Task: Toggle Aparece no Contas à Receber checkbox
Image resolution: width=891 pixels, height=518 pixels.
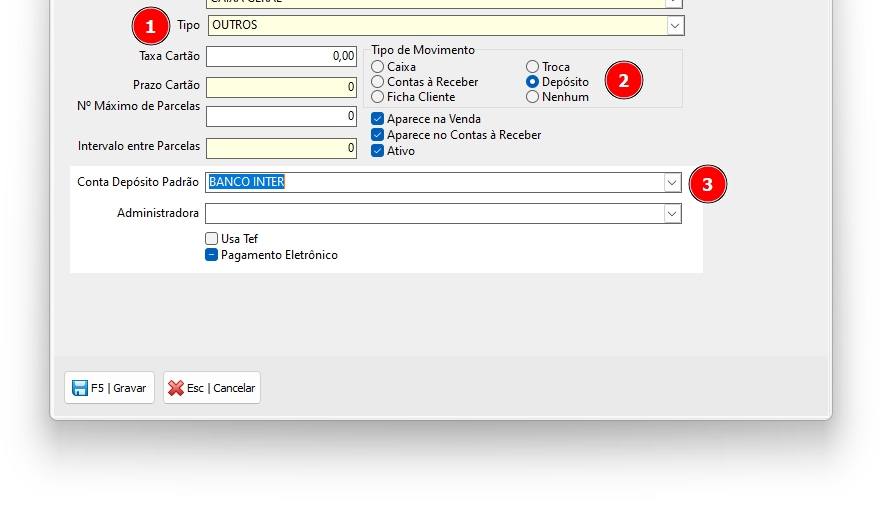Action: click(x=377, y=135)
